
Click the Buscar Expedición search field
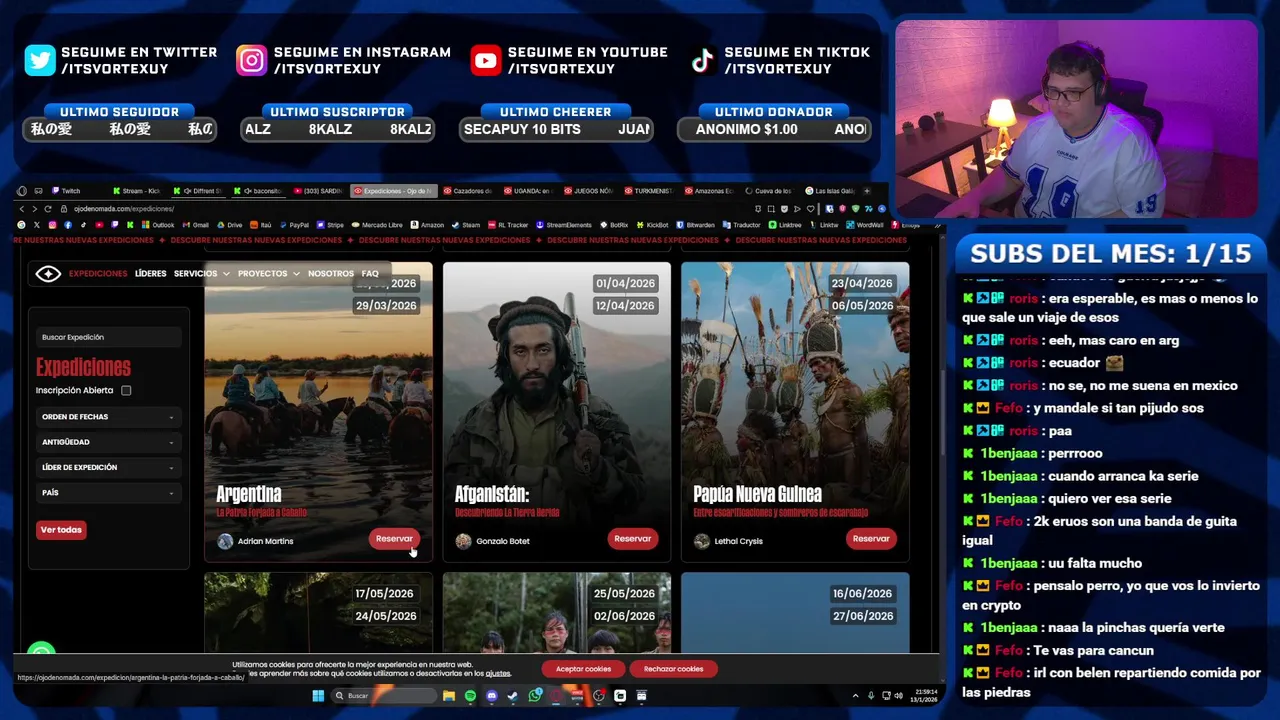click(x=108, y=337)
